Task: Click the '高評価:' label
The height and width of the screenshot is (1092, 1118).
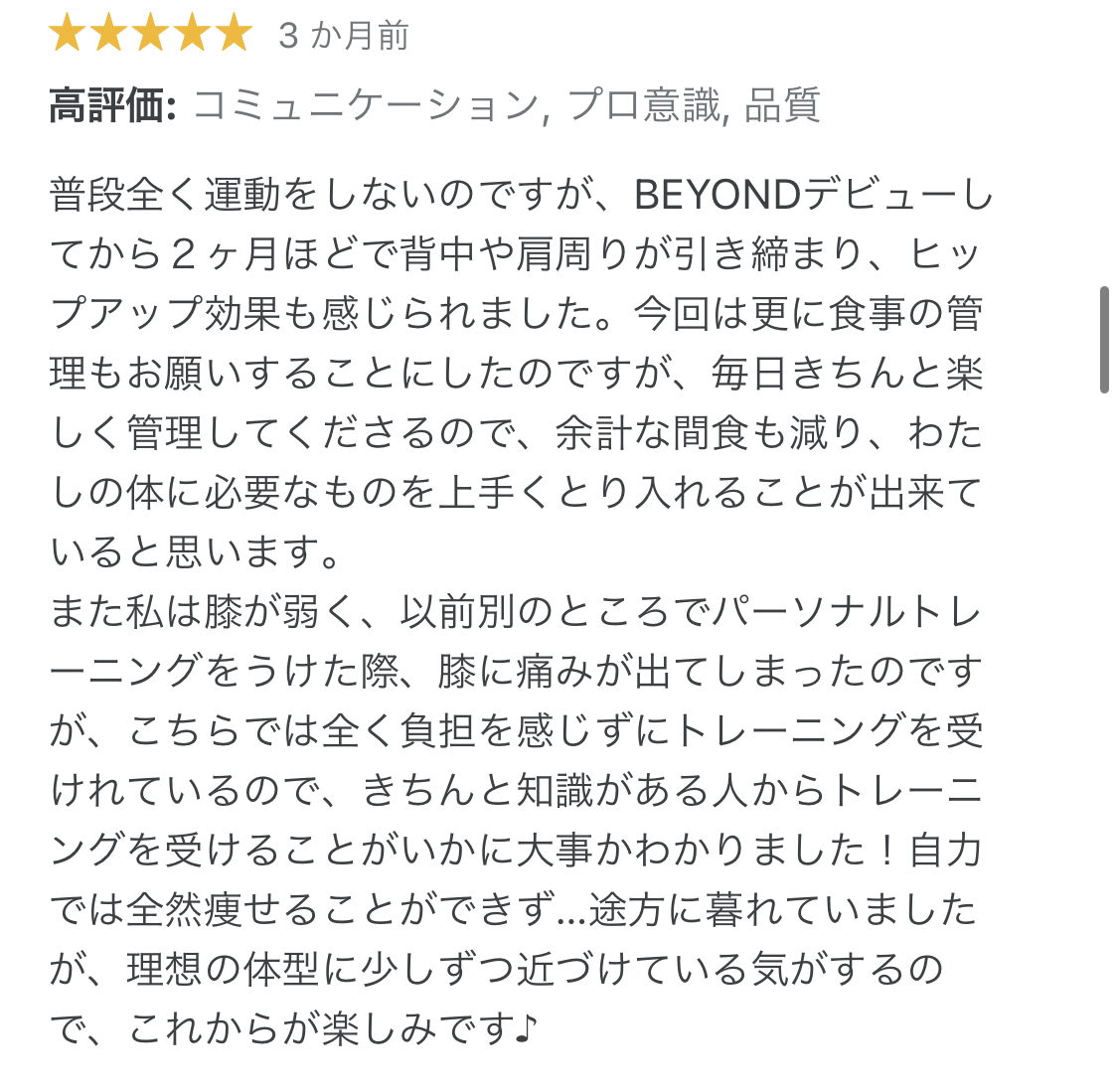Action: [112, 105]
